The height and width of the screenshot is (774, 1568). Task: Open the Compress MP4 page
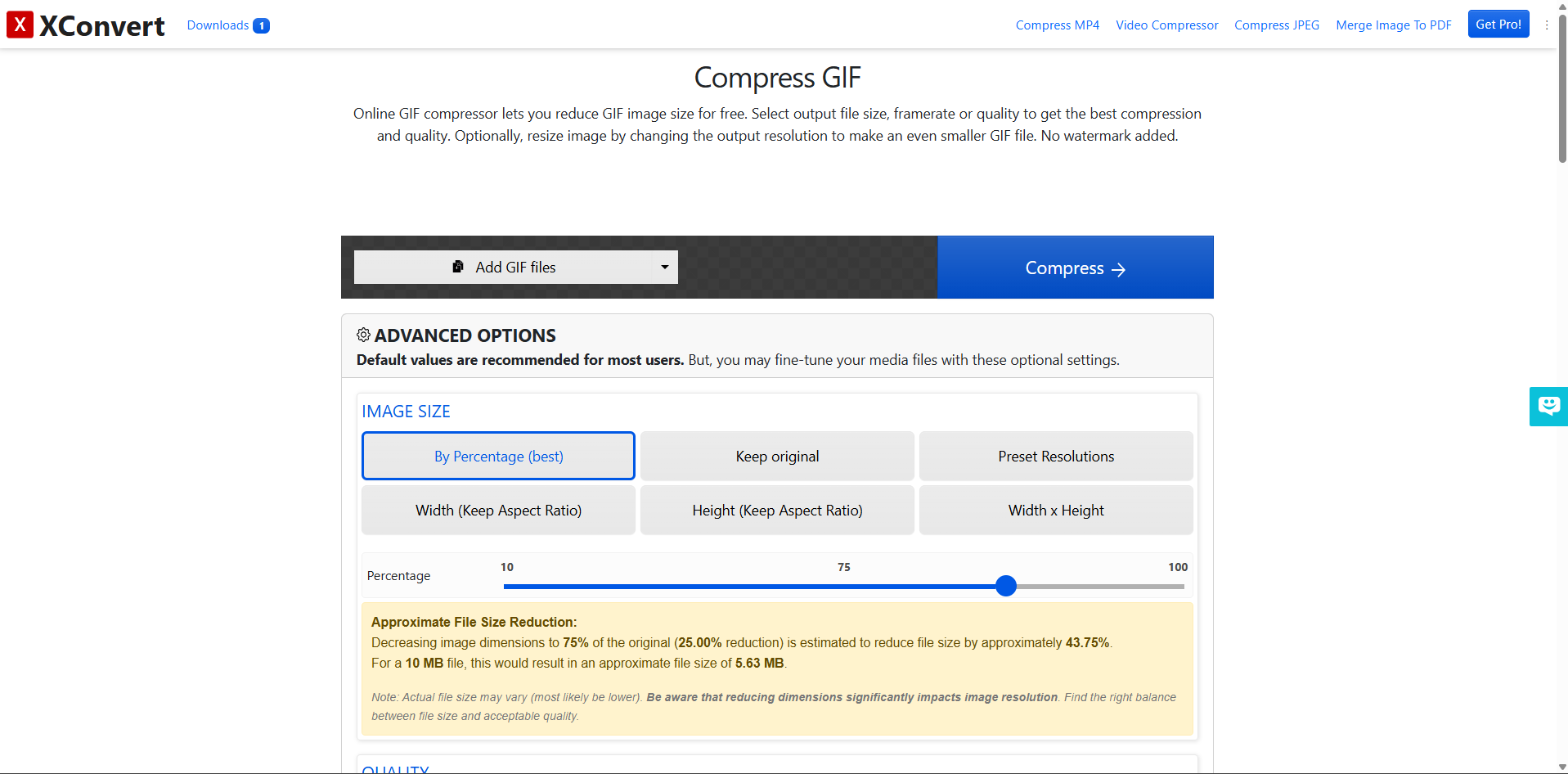coord(1057,25)
